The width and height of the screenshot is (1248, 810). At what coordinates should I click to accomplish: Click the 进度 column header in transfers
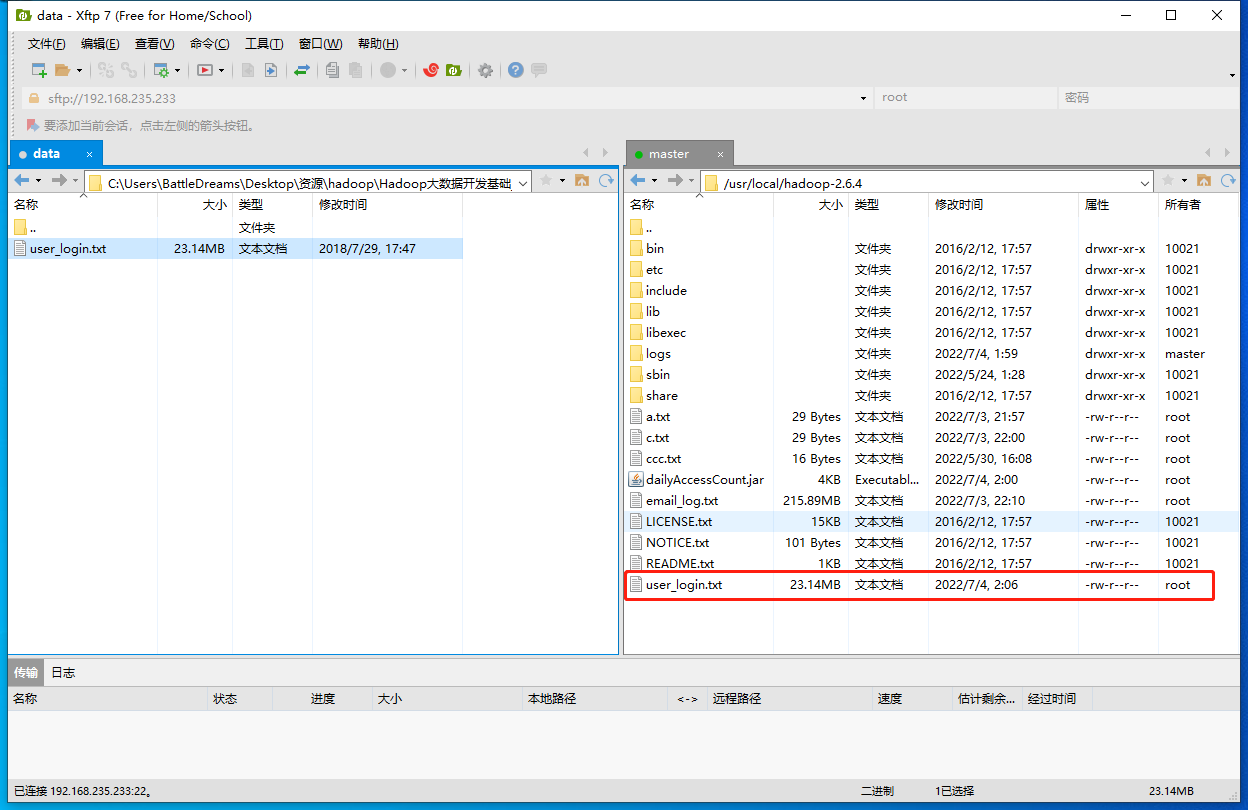pyautogui.click(x=323, y=699)
